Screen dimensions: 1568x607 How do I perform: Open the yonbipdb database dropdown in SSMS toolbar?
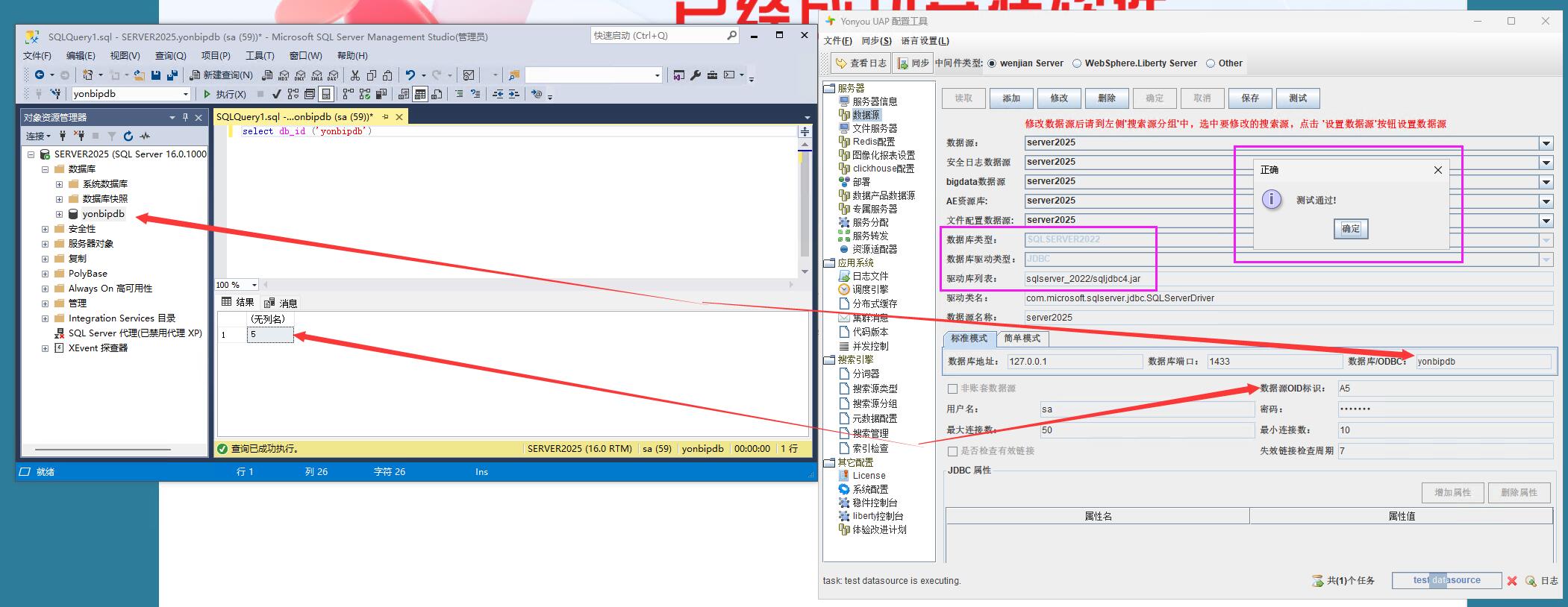(x=186, y=94)
